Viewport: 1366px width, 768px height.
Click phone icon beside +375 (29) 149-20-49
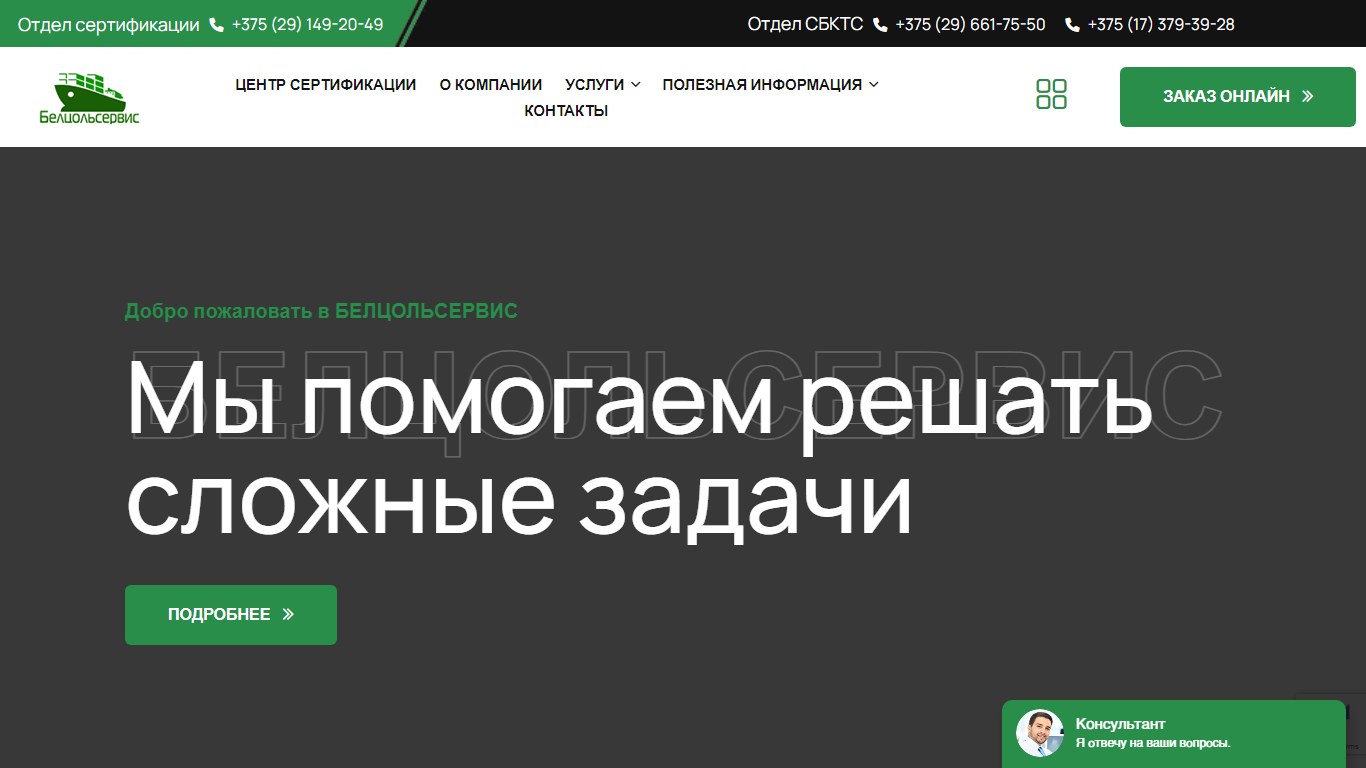pyautogui.click(x=217, y=25)
